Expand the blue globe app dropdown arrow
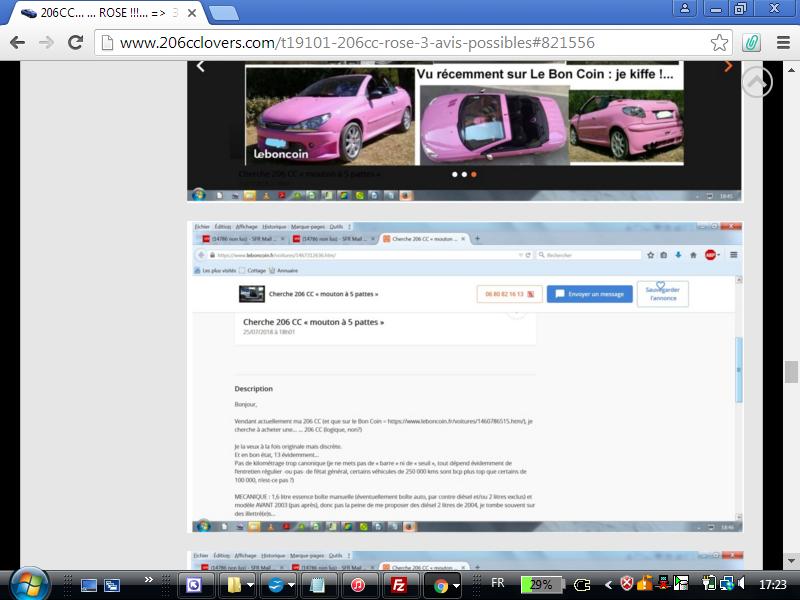The height and width of the screenshot is (600, 800). pyautogui.click(x=291, y=585)
